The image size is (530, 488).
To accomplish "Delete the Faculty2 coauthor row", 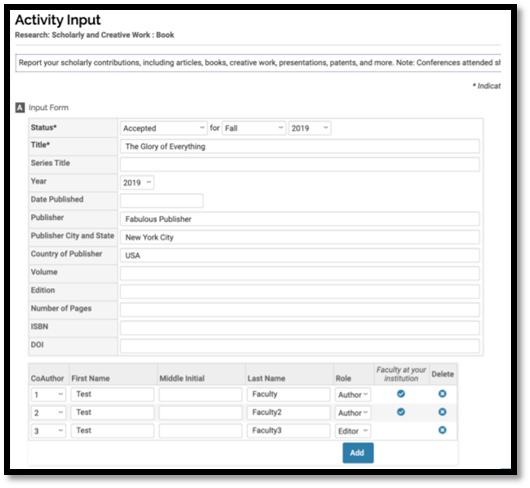I will point(442,412).
